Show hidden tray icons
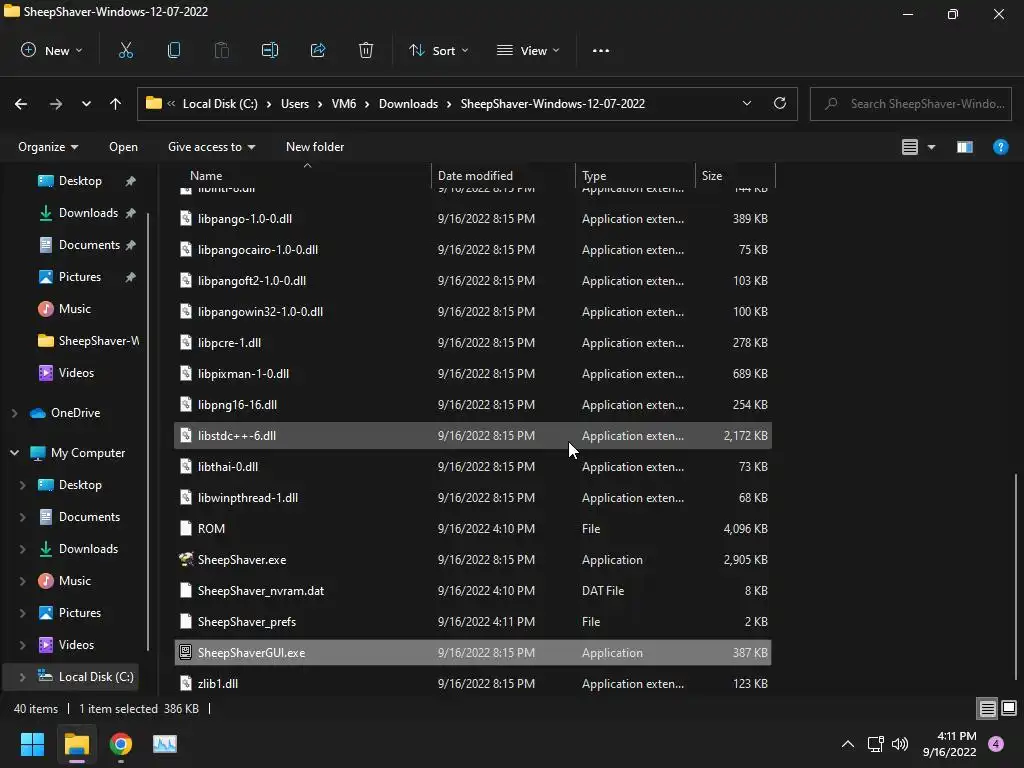This screenshot has height=768, width=1024. (848, 744)
